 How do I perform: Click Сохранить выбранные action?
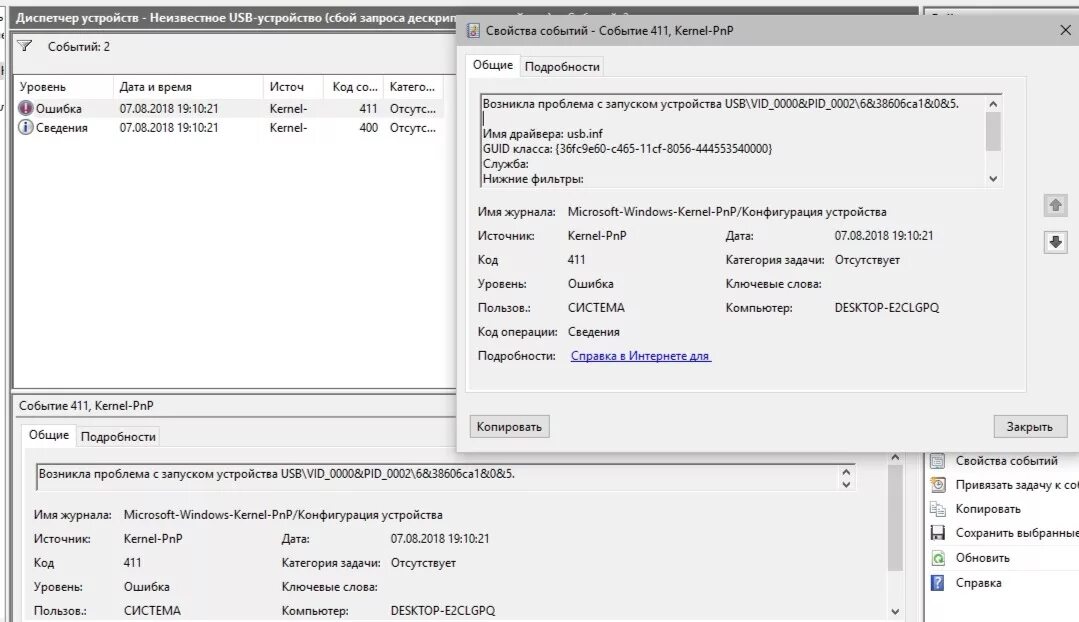pos(1017,533)
